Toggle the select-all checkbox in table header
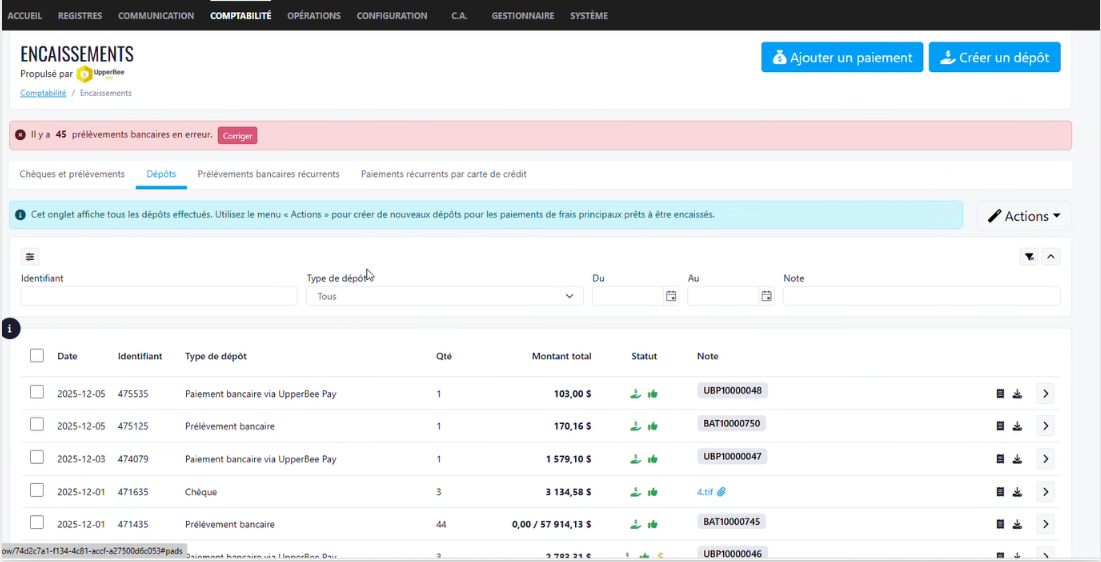The width and height of the screenshot is (1101, 562). [x=37, y=356]
